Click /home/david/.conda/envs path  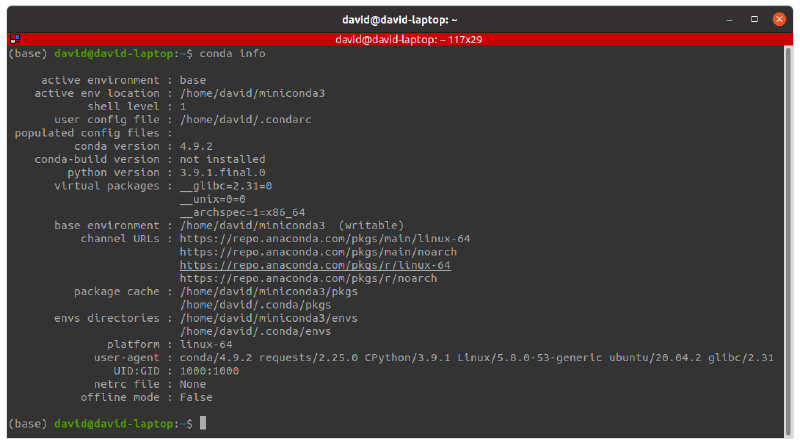tap(255, 331)
